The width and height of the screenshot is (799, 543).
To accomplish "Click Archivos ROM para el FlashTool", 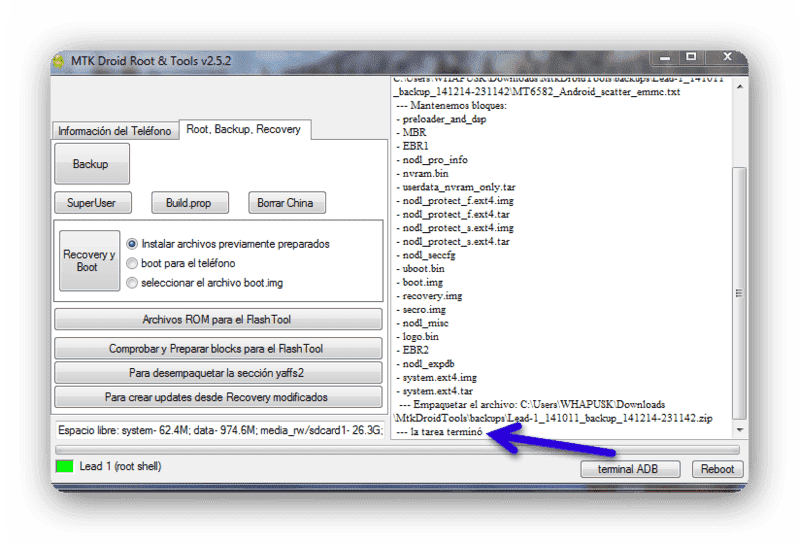I will (x=218, y=319).
